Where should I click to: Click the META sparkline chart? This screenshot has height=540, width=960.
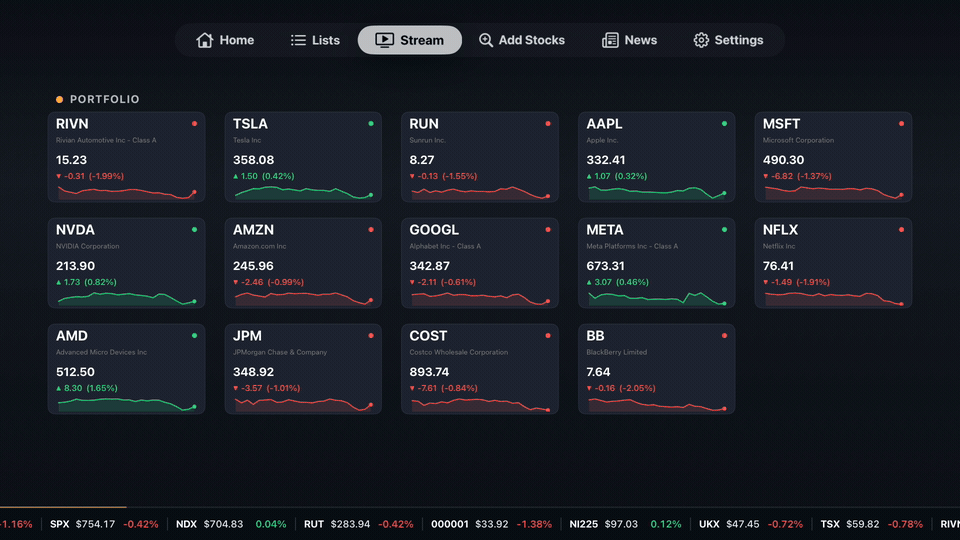[x=657, y=299]
